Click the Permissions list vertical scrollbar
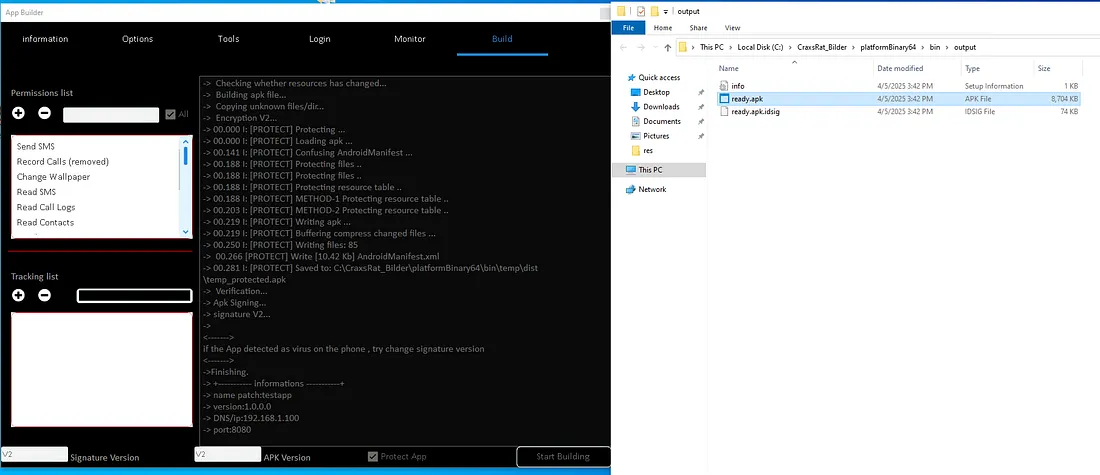1100x475 pixels. [185, 187]
